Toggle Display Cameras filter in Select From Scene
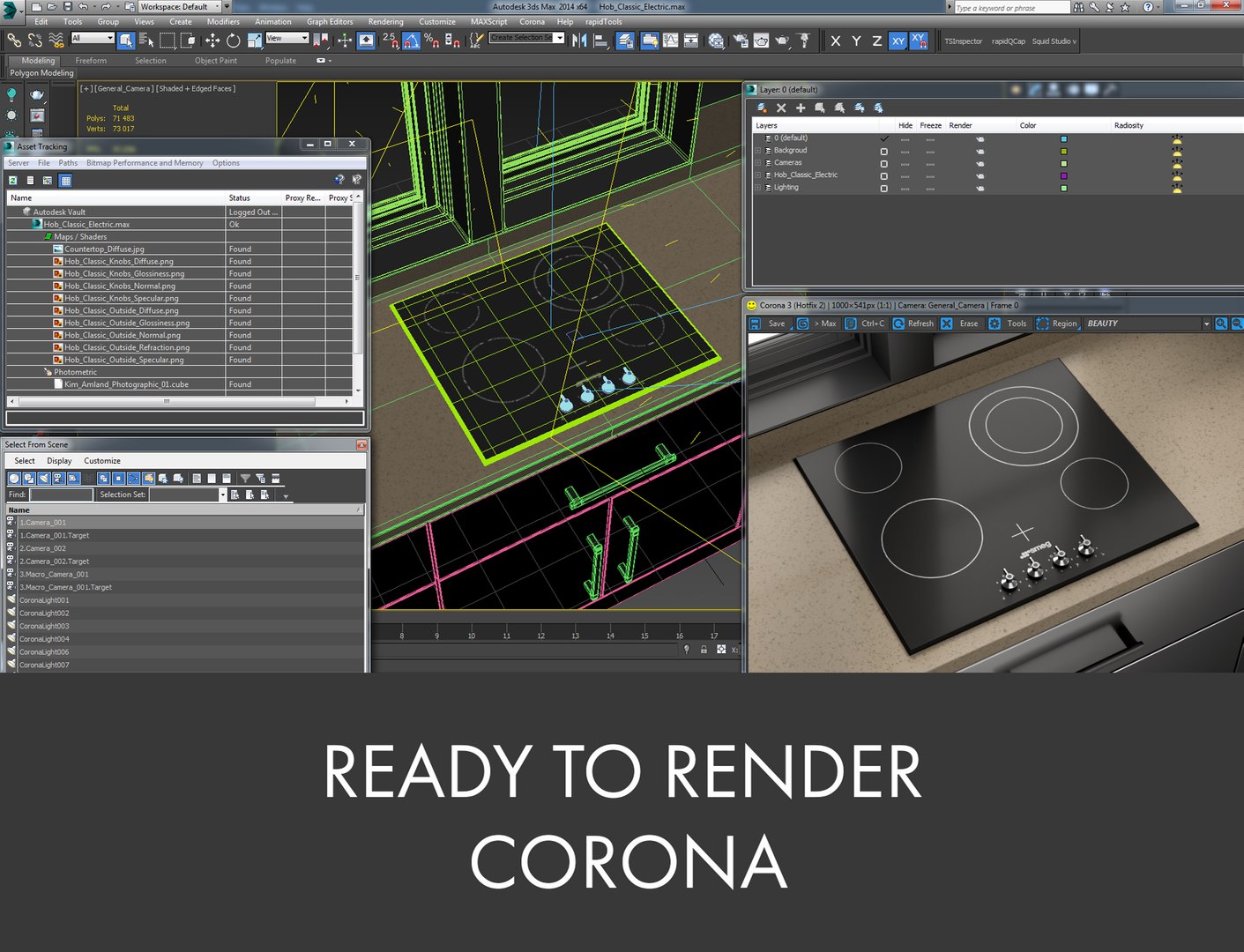 58,479
